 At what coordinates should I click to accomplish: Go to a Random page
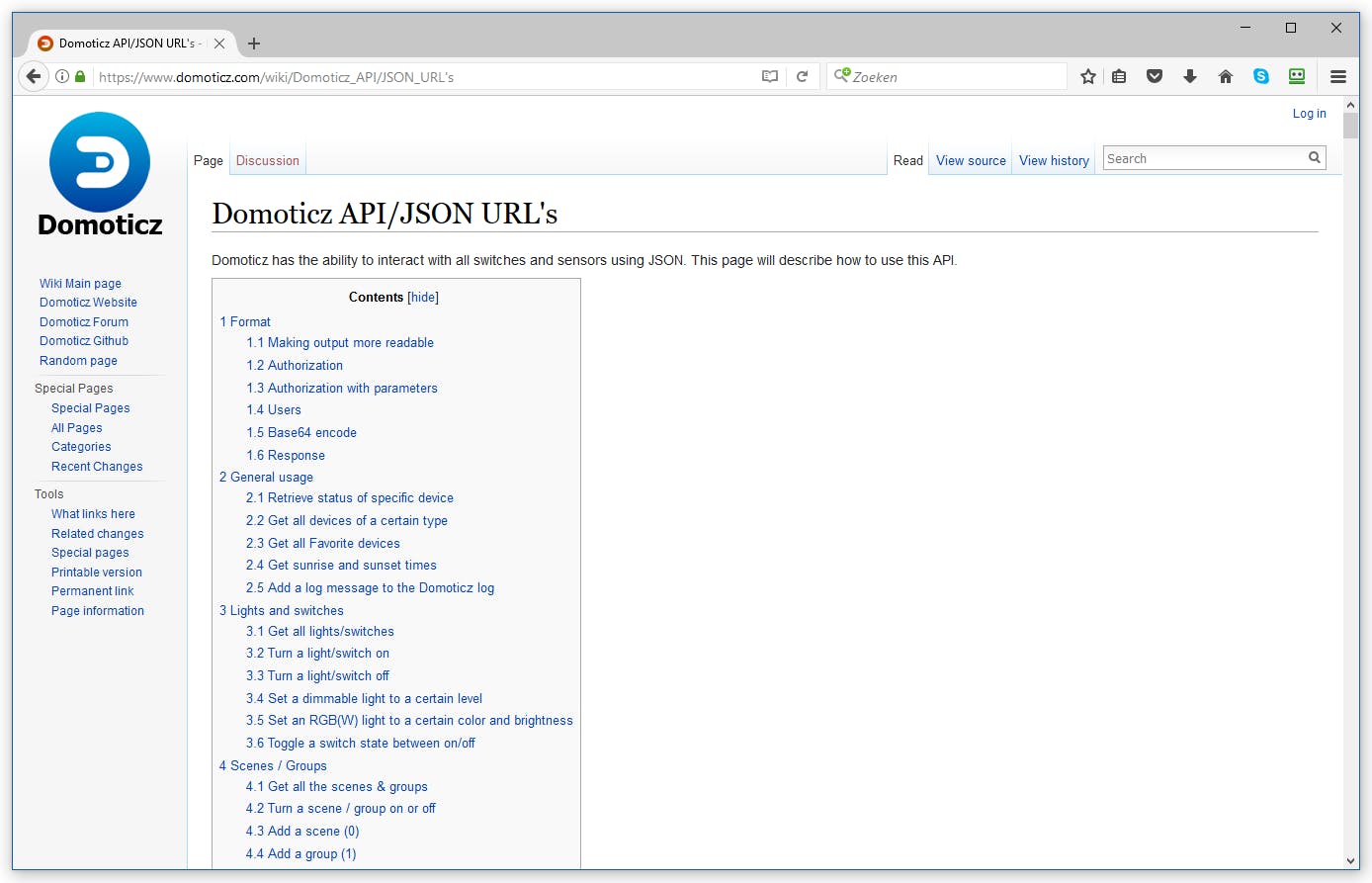point(78,361)
